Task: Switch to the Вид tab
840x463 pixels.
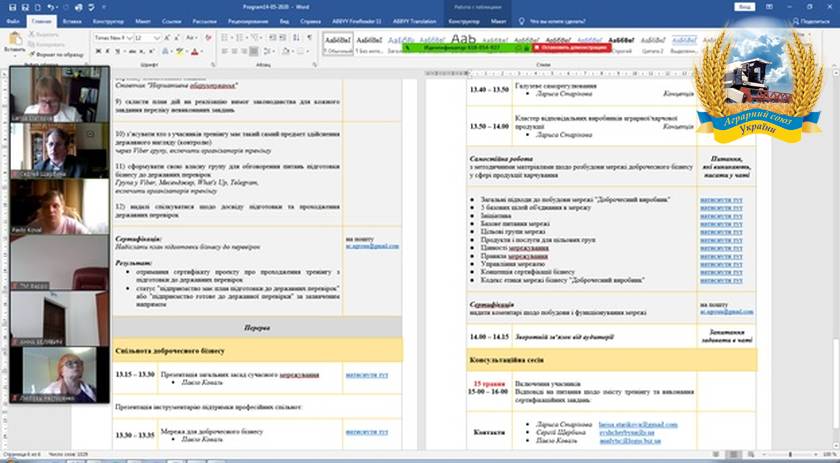Action: (x=284, y=21)
